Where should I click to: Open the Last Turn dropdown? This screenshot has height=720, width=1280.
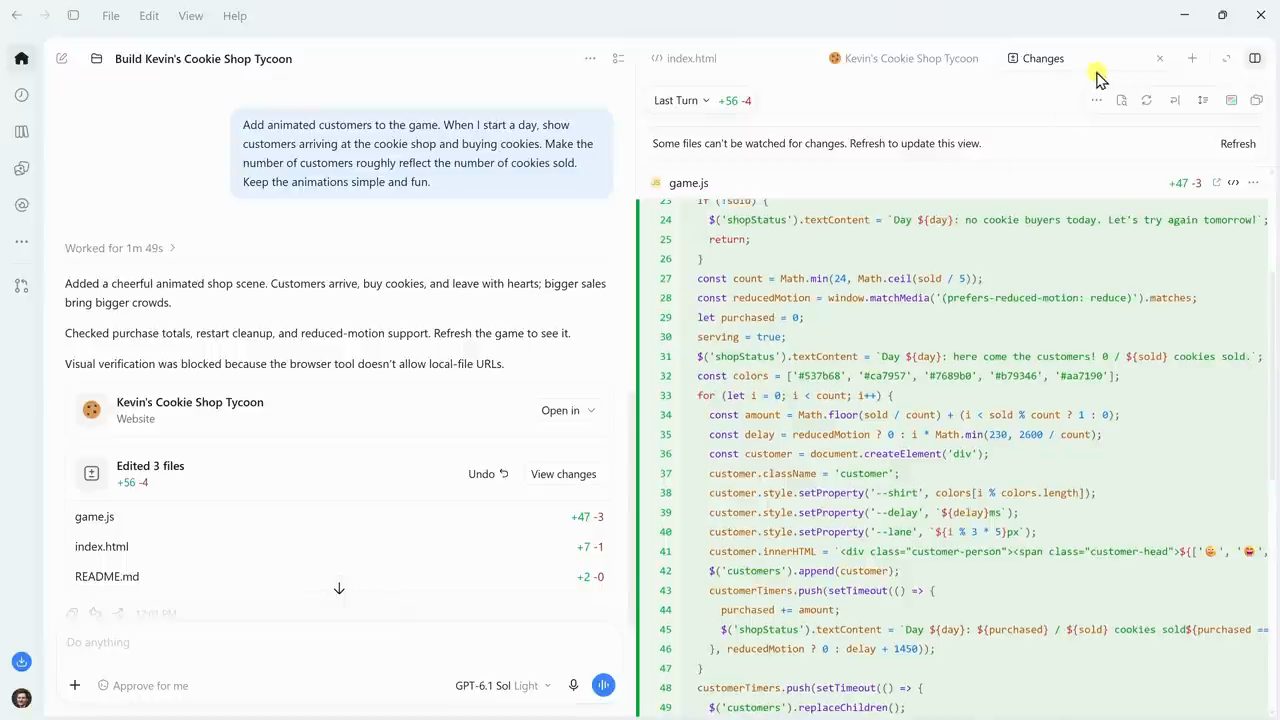coord(681,100)
